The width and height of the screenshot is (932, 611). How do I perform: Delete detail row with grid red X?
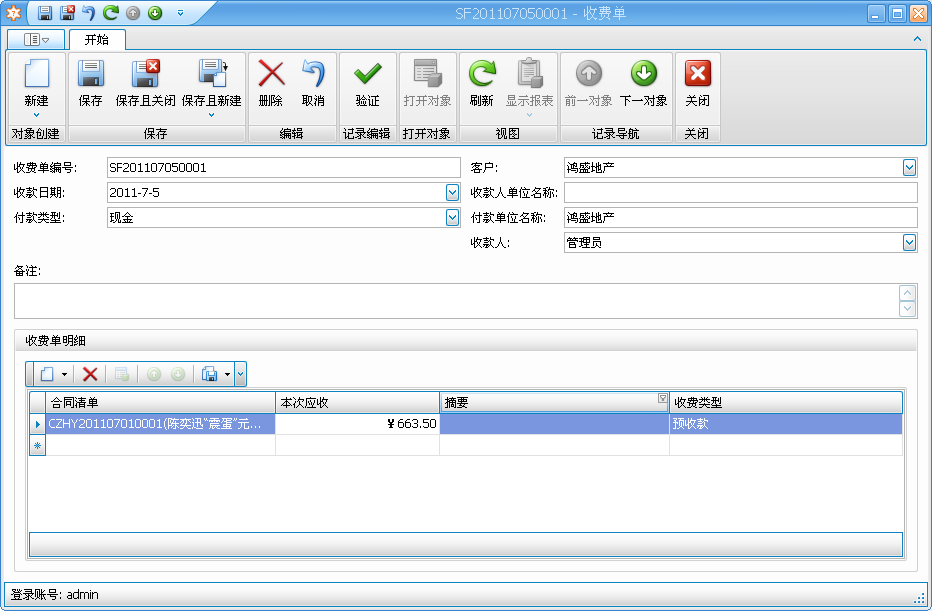[x=90, y=374]
